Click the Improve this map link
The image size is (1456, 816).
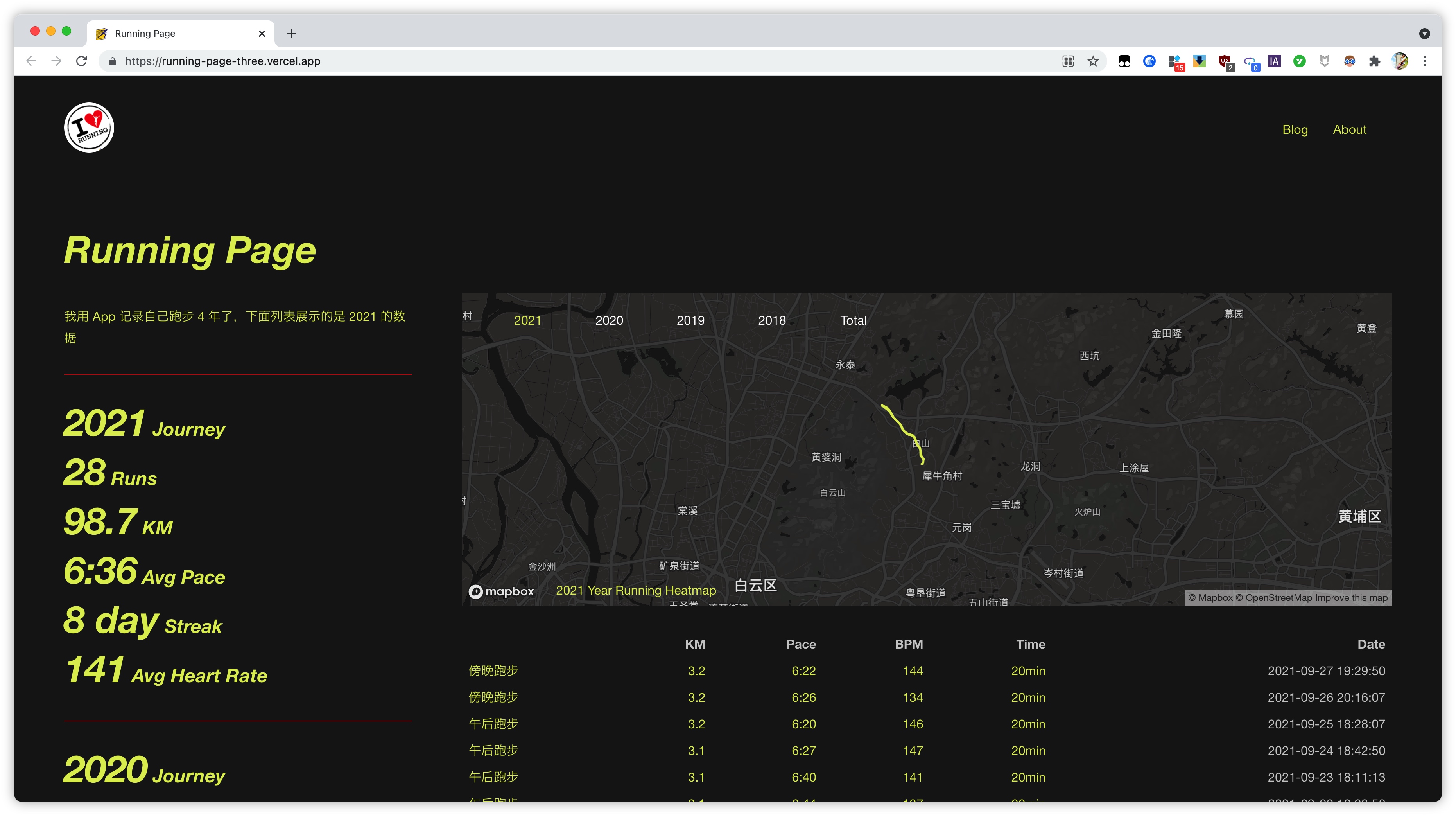[x=1351, y=598]
